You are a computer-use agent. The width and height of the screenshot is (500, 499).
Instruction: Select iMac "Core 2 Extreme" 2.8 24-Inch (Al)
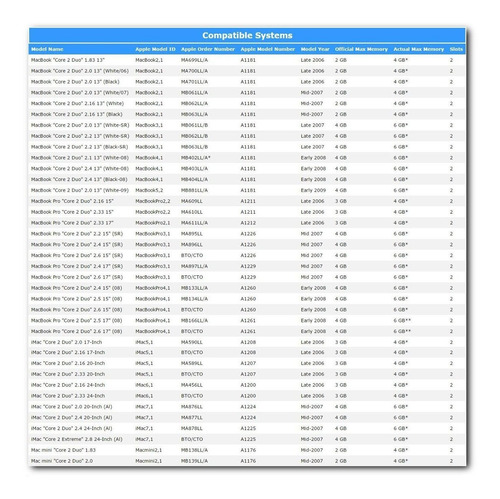tap(77, 439)
